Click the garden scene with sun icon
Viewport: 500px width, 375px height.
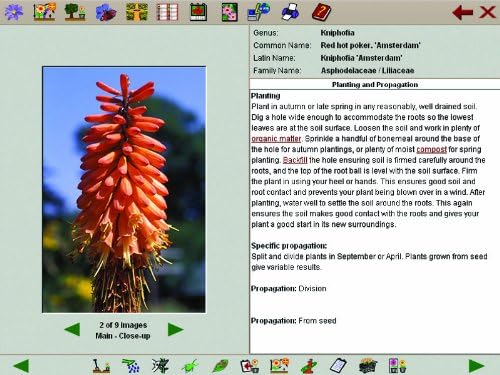coord(279,366)
